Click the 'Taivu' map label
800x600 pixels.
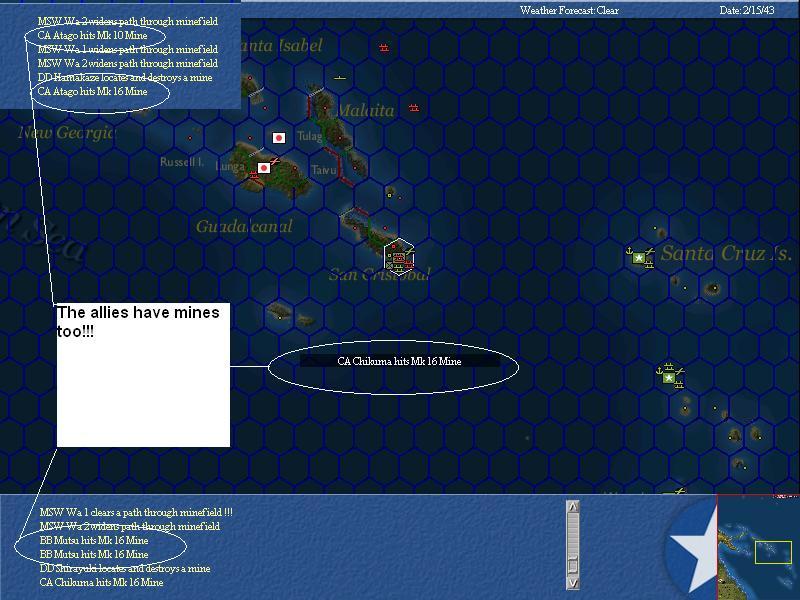pyautogui.click(x=323, y=170)
